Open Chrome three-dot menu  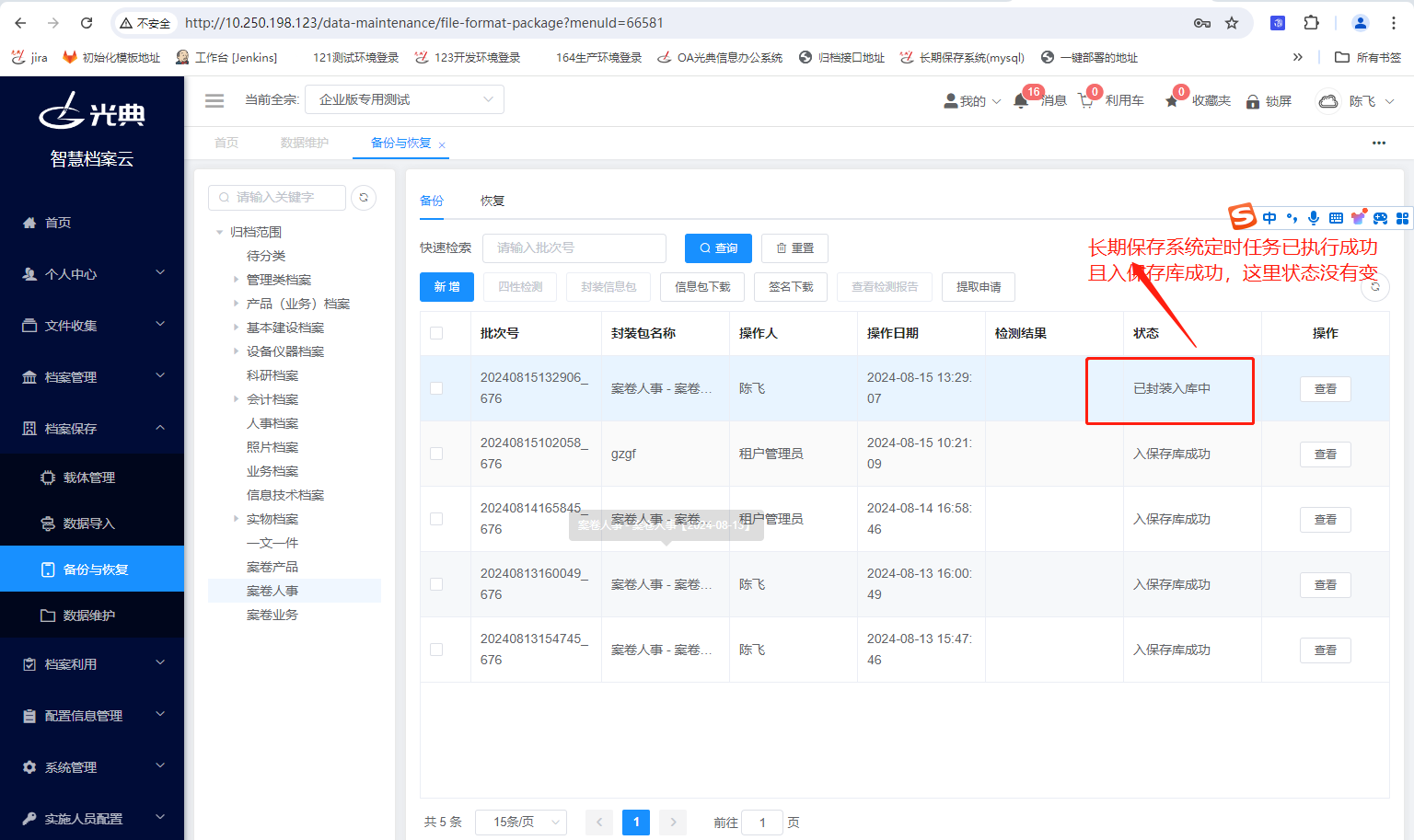pyautogui.click(x=1394, y=23)
